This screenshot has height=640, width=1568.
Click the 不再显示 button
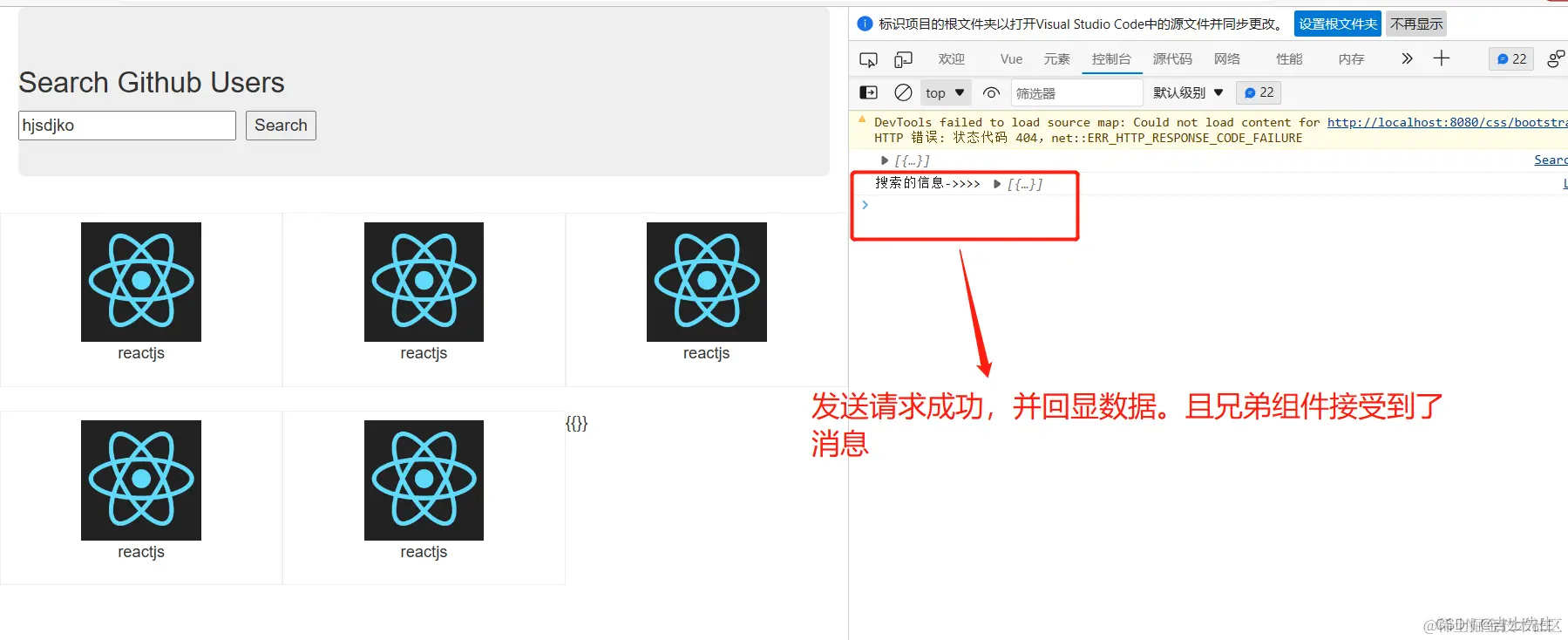[x=1416, y=24]
